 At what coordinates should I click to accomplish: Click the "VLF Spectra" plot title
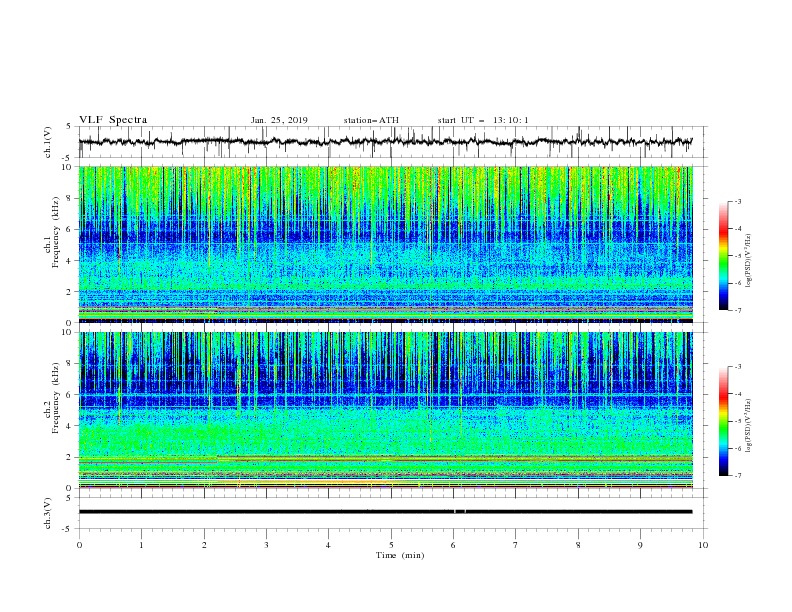pyautogui.click(x=113, y=120)
